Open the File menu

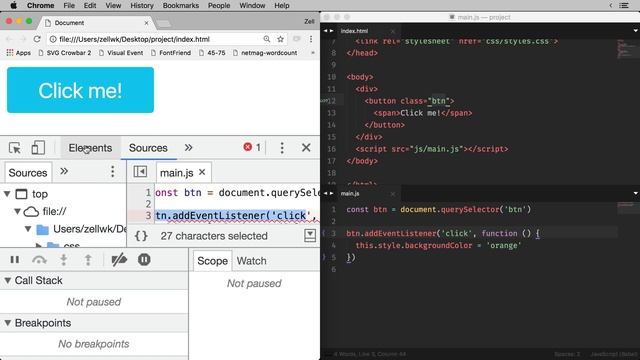pyautogui.click(x=69, y=5)
